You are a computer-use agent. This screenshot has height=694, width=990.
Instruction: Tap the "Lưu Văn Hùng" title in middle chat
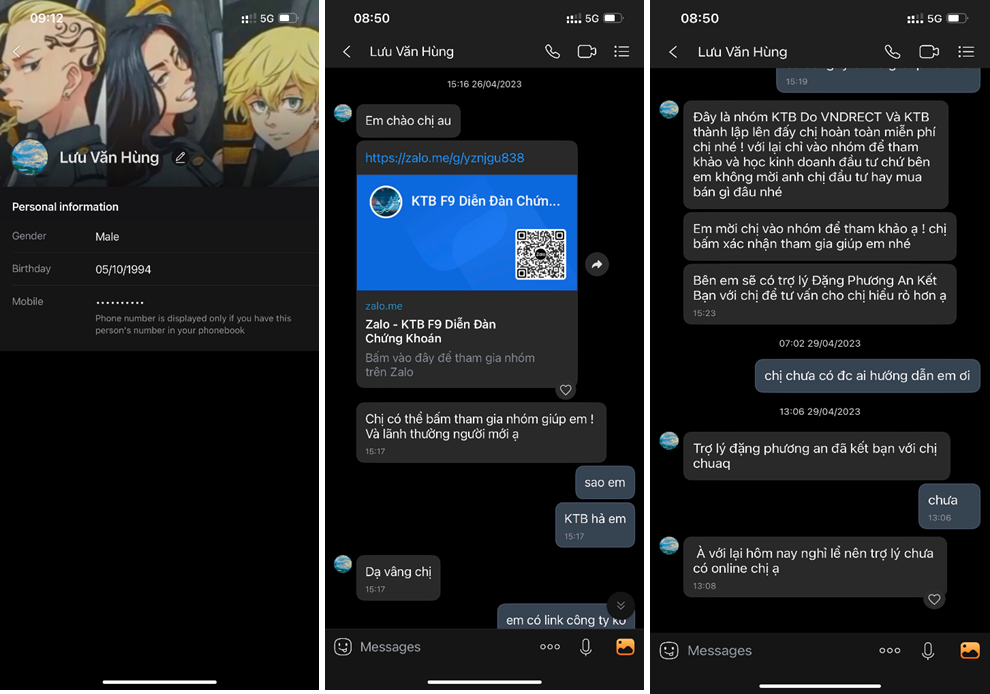[412, 52]
